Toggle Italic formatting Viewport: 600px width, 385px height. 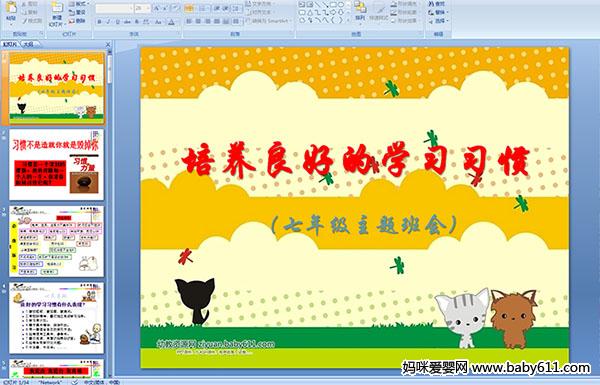(109, 21)
